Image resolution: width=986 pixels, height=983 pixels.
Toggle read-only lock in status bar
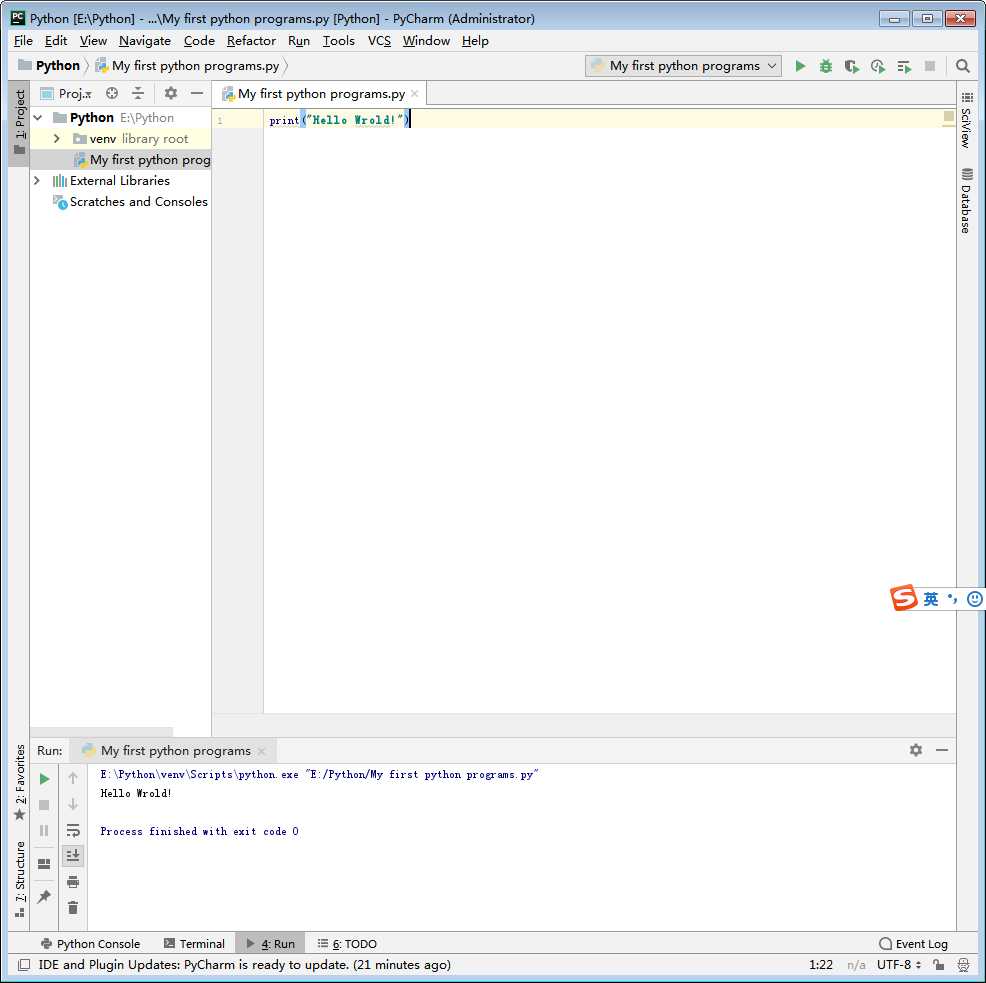coord(939,964)
